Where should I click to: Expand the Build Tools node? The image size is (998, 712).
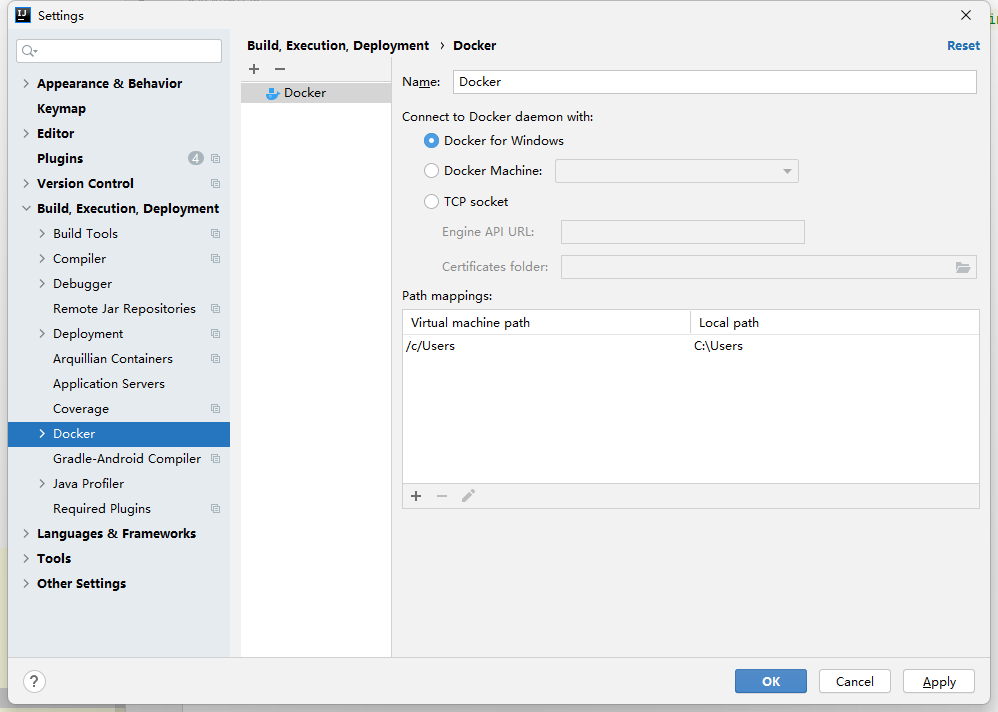(x=42, y=234)
